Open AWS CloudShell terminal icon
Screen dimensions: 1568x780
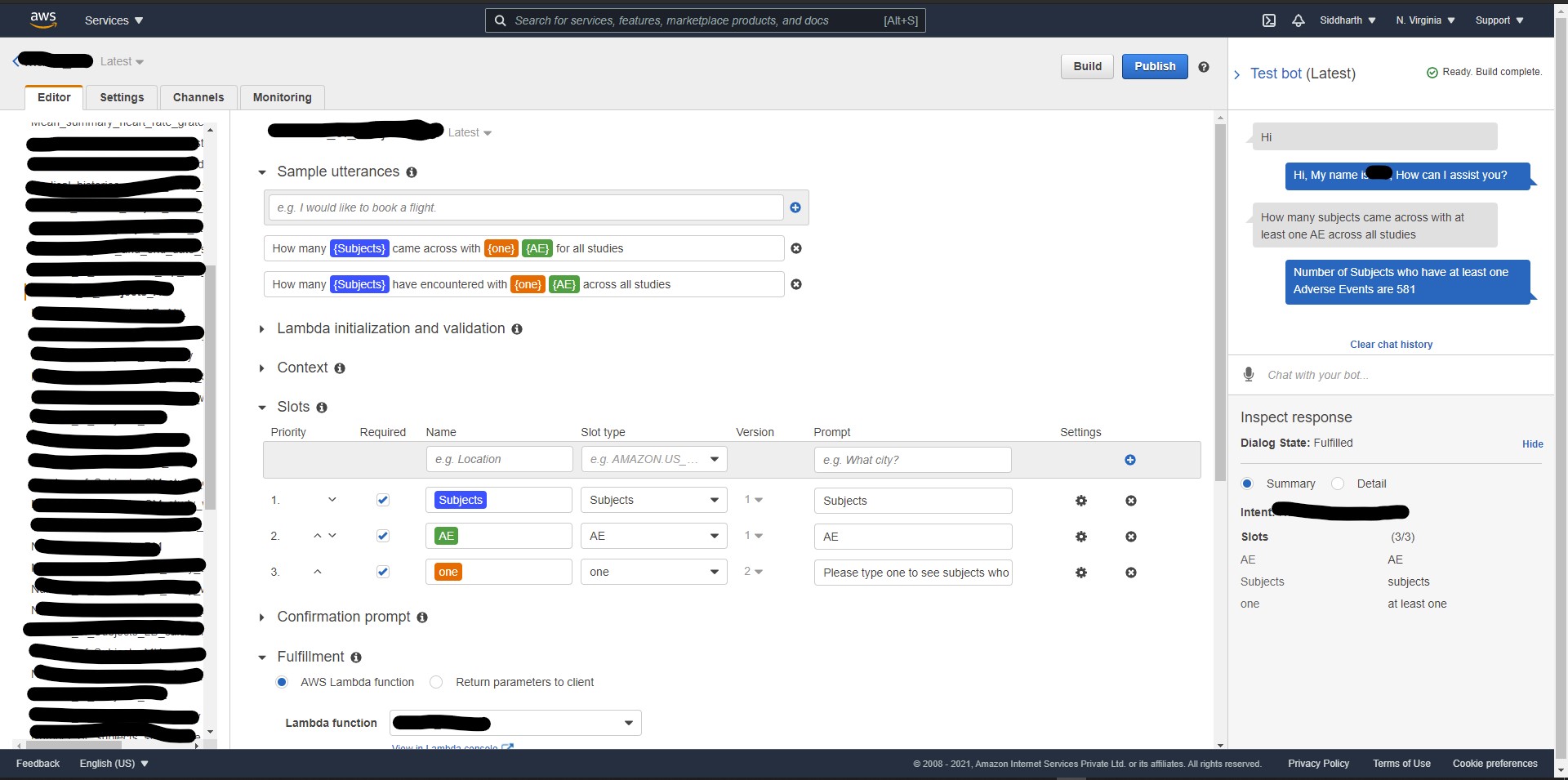click(1269, 20)
